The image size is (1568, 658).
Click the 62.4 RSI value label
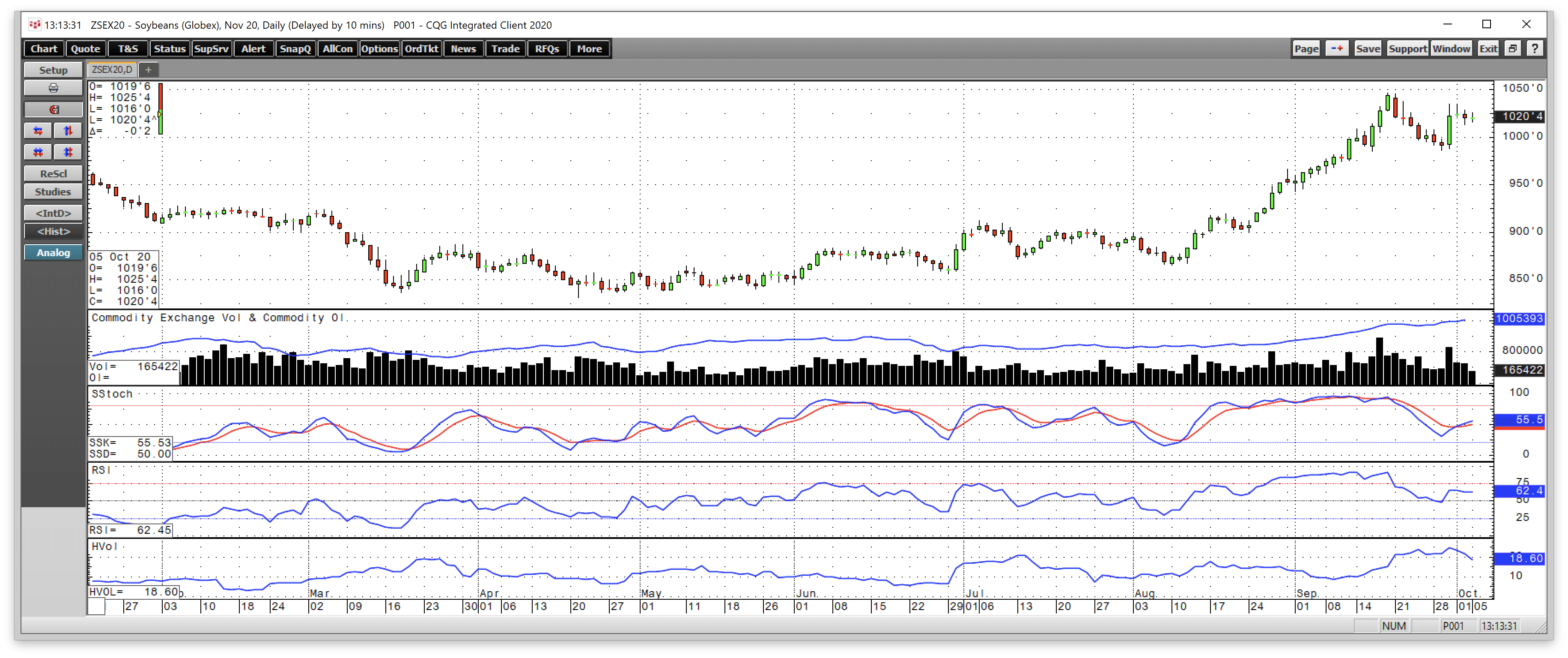point(1519,491)
